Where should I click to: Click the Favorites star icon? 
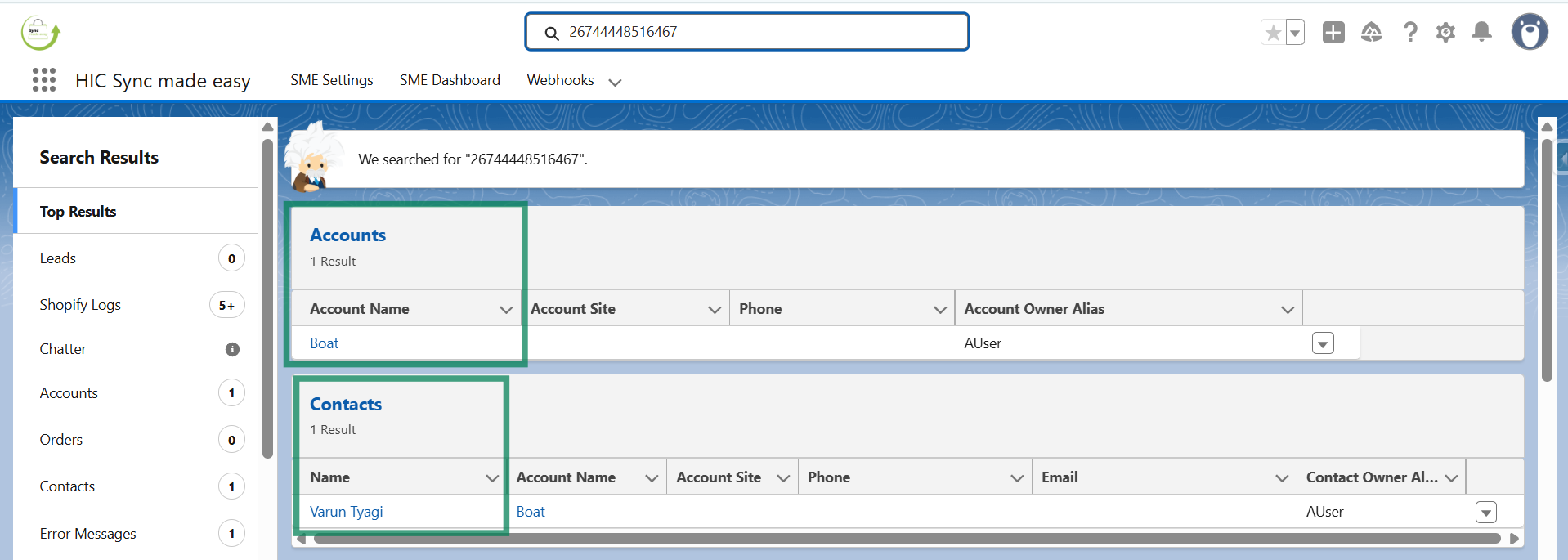coord(1273,33)
